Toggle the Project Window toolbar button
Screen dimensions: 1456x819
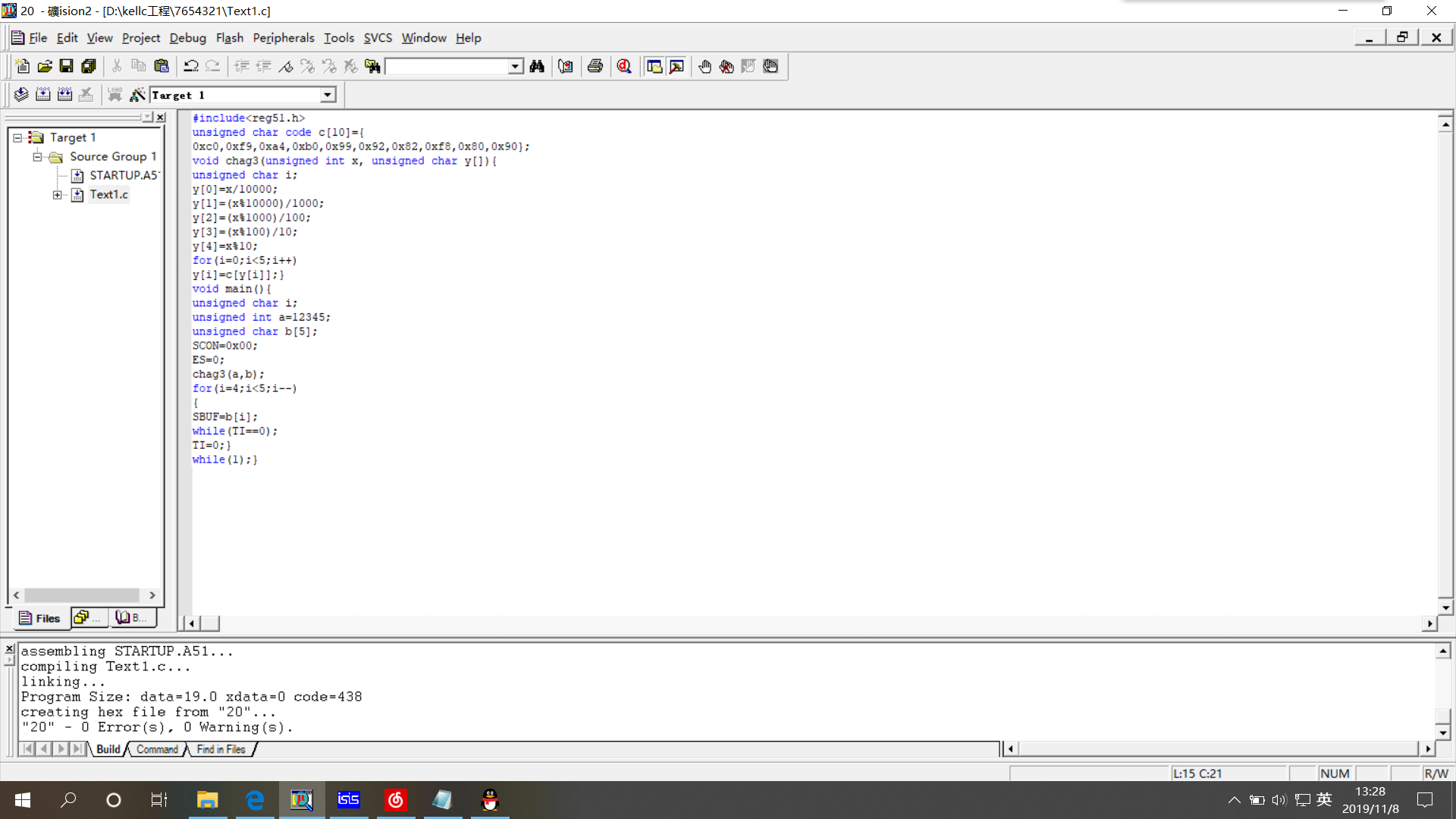click(654, 67)
